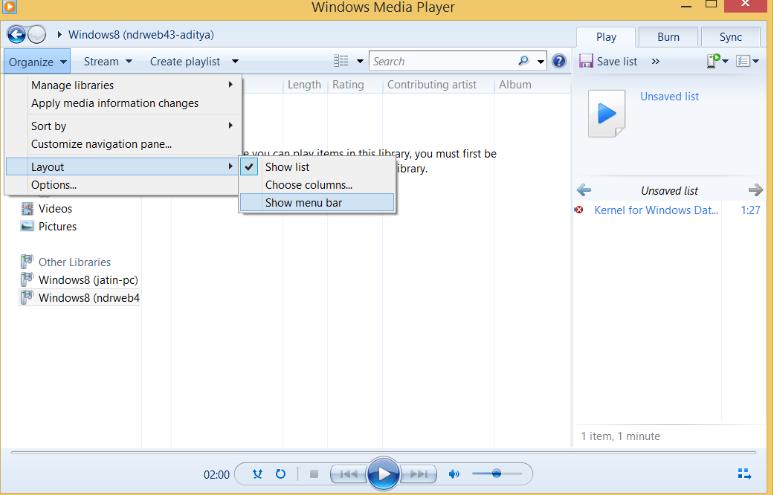Open the View options dropdown arrow
The width and height of the screenshot is (773, 495).
[360, 61]
